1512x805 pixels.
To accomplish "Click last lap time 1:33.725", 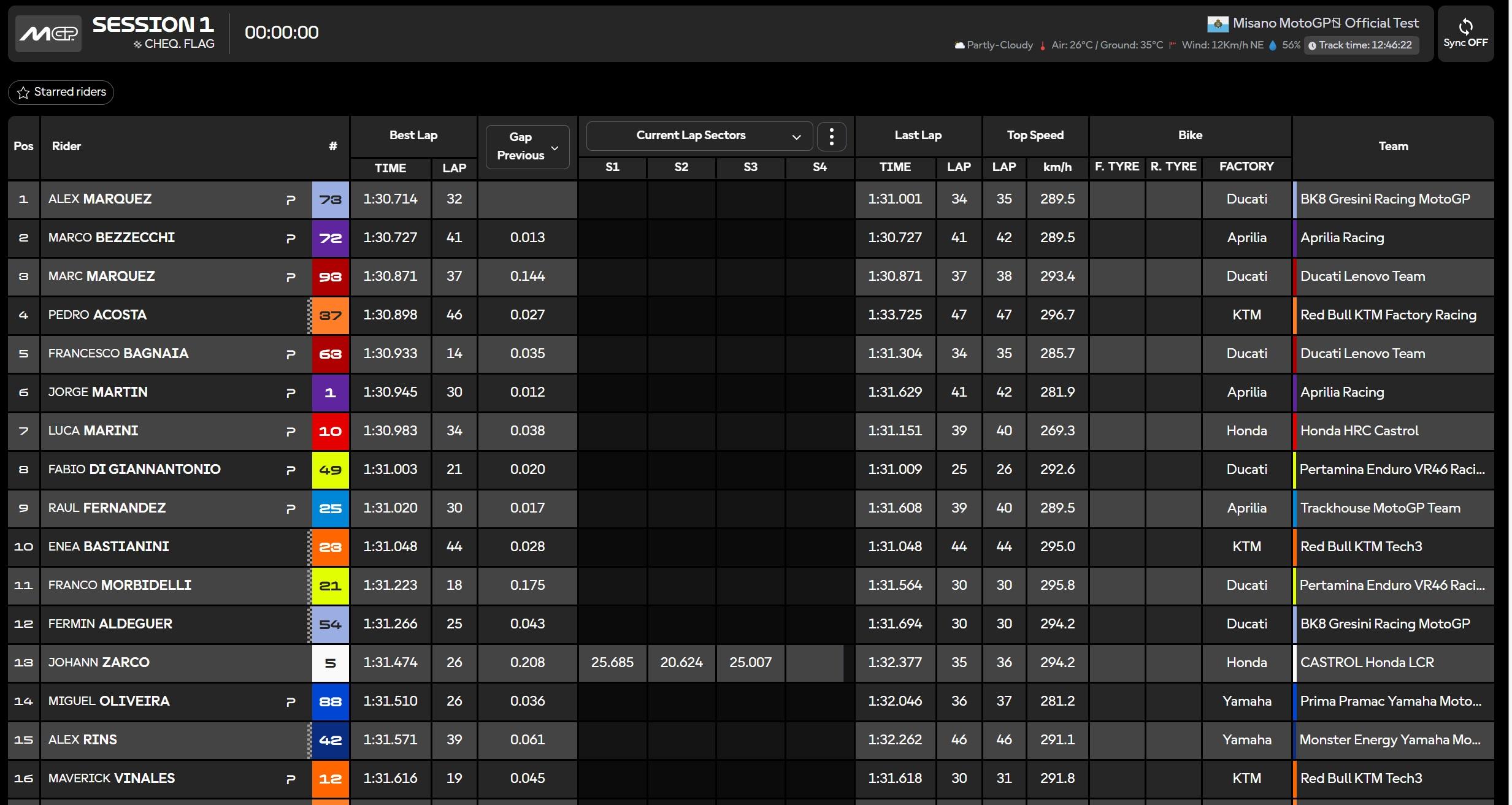I will (x=895, y=315).
